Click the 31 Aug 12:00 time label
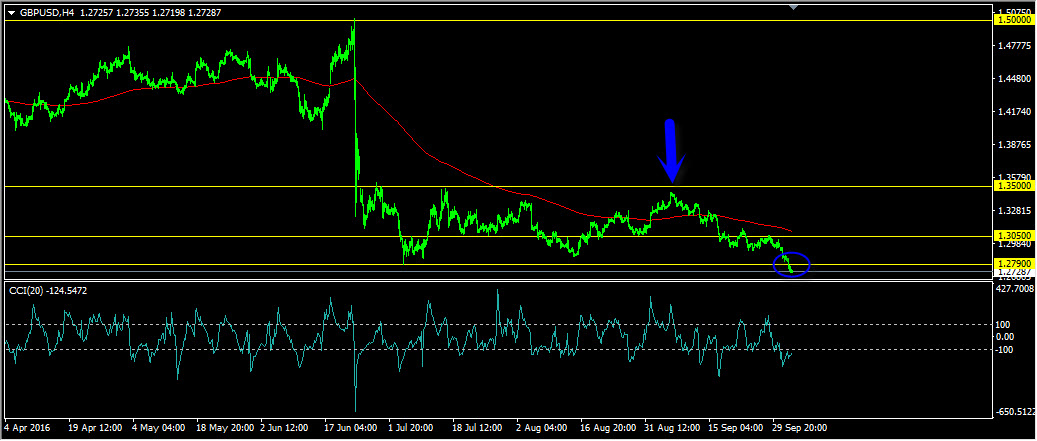The width and height of the screenshot is (1037, 441). click(x=672, y=427)
